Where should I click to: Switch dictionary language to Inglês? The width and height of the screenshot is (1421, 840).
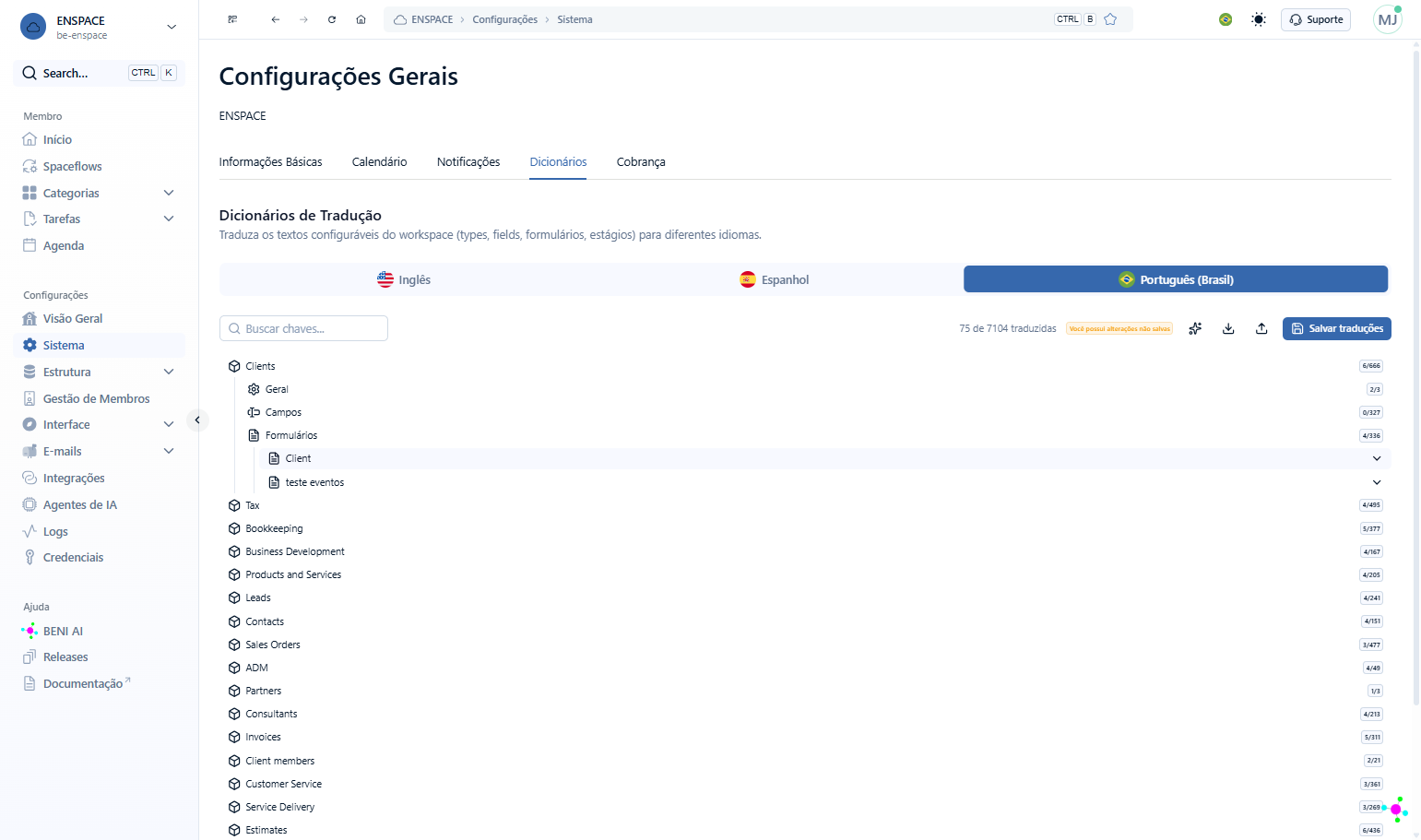pyautogui.click(x=404, y=279)
